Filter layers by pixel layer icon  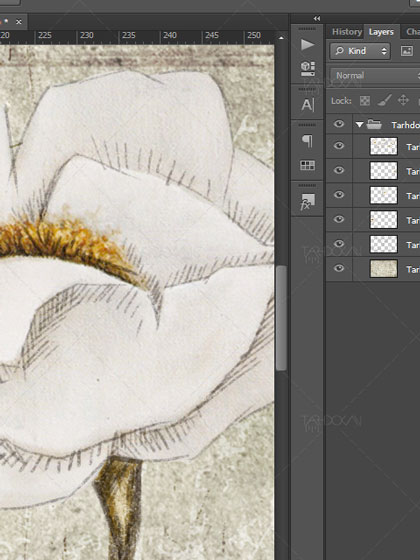(407, 51)
